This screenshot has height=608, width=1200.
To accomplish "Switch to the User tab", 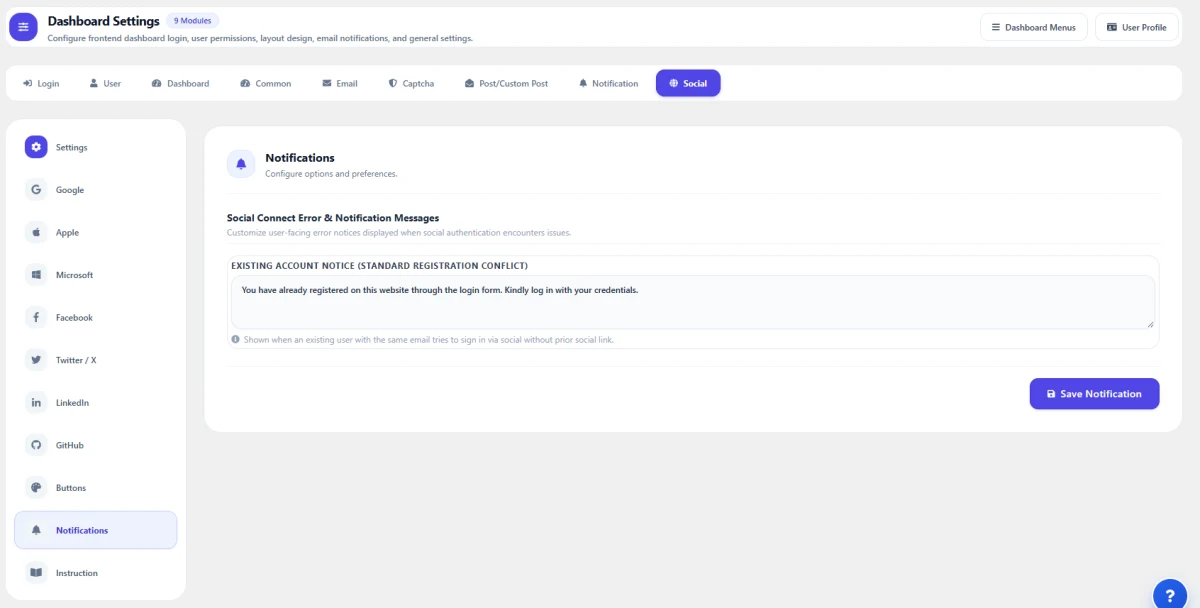I will 105,83.
